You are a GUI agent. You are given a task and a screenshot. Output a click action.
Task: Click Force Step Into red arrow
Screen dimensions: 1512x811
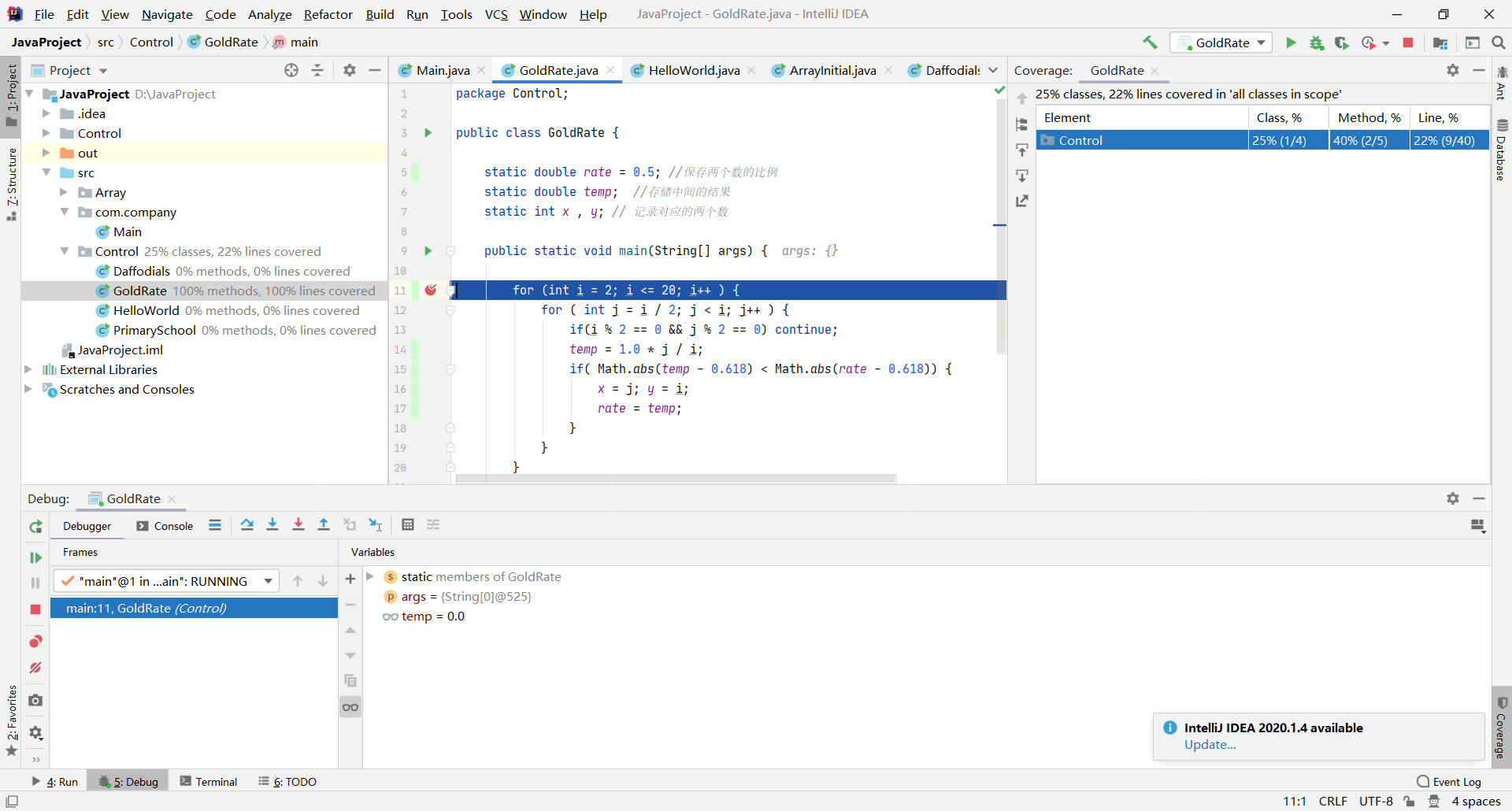298,525
